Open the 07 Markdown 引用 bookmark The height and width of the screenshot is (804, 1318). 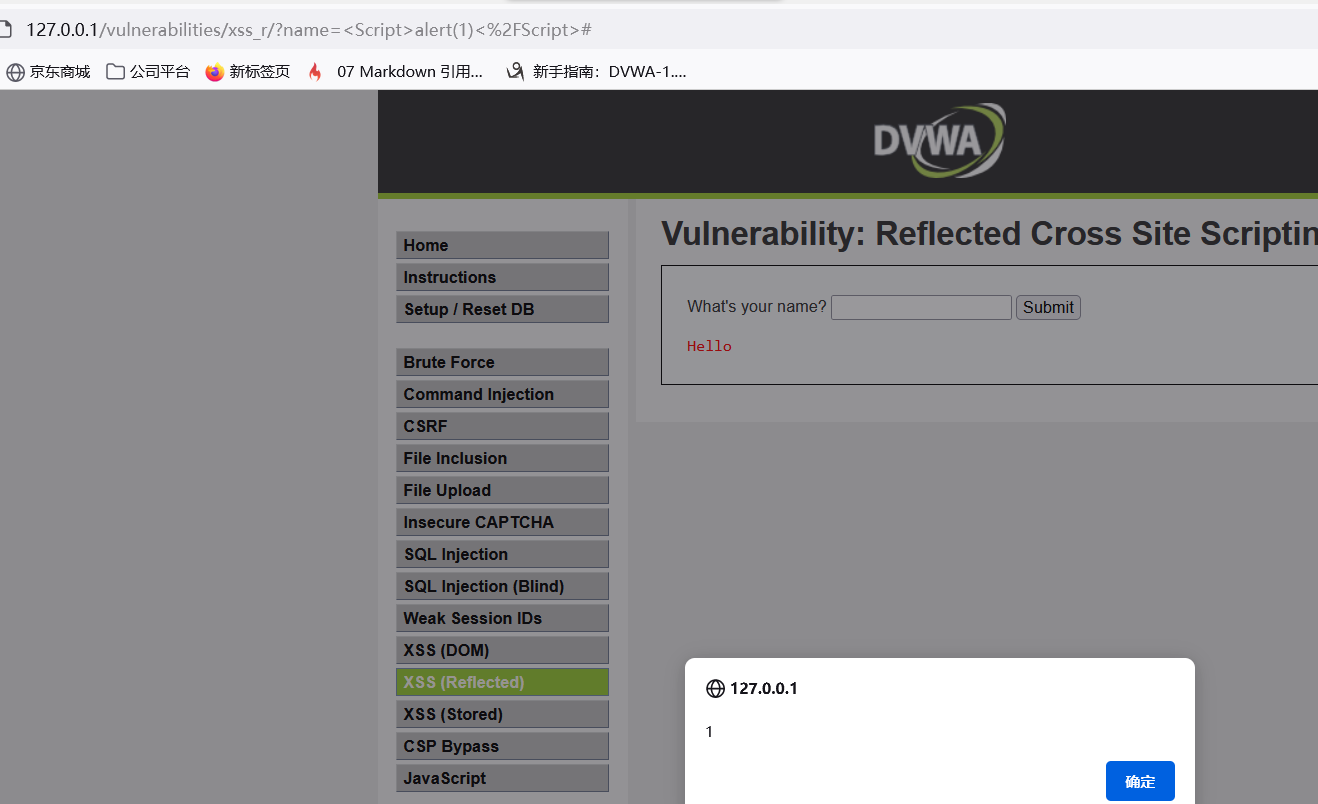coord(395,72)
